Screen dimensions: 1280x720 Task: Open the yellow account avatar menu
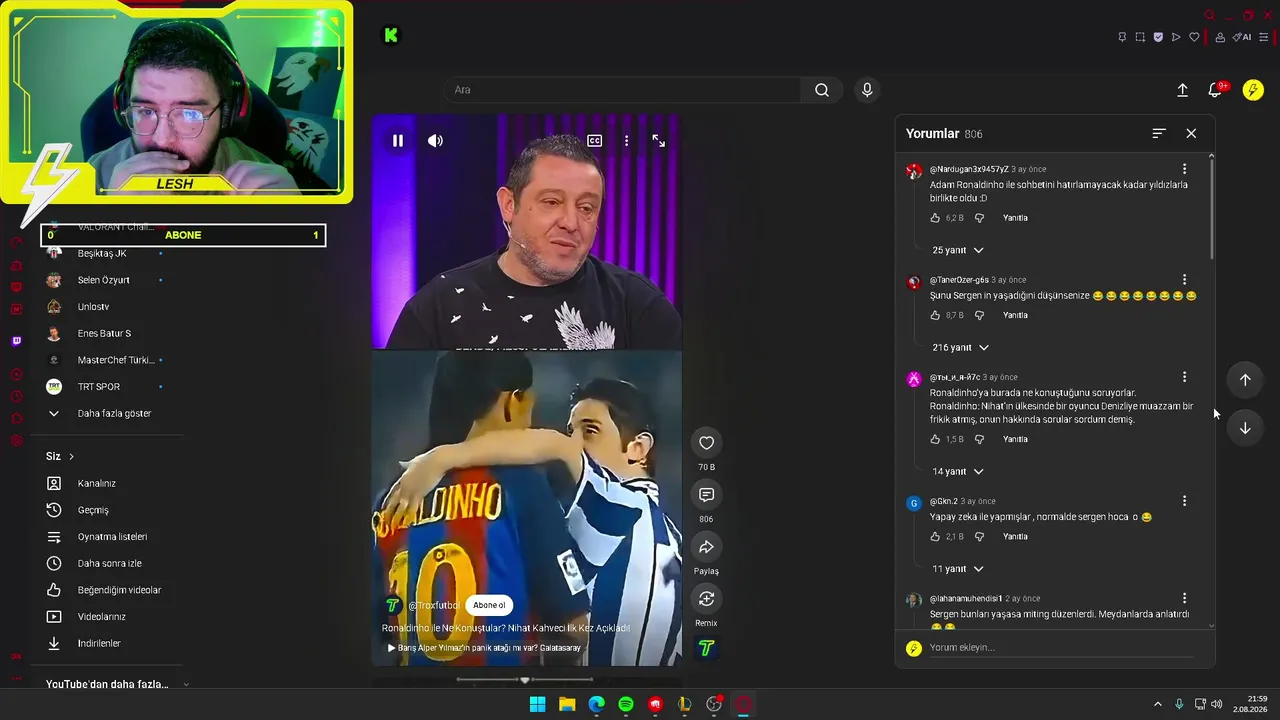1253,90
